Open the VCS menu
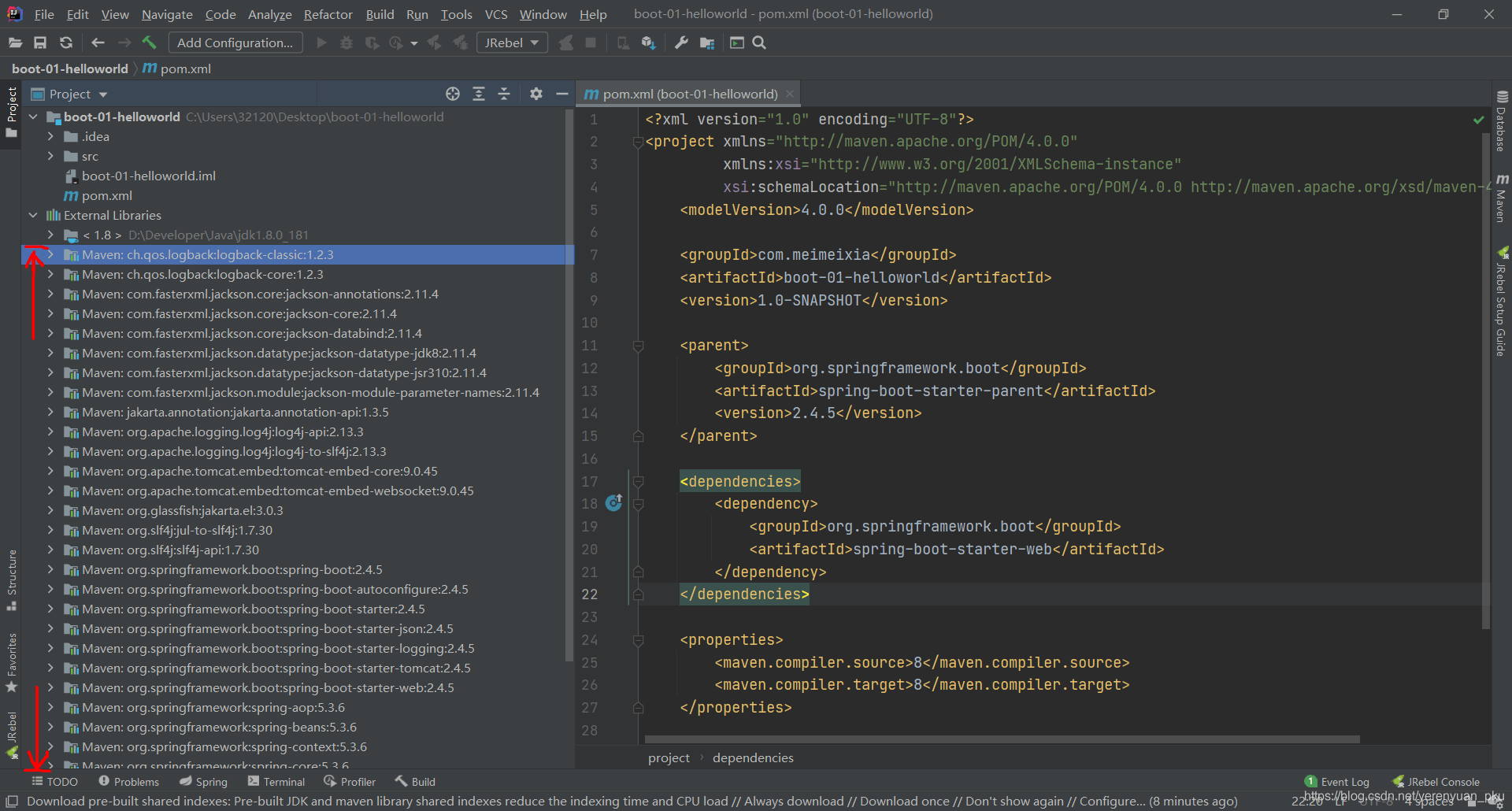 495,14
